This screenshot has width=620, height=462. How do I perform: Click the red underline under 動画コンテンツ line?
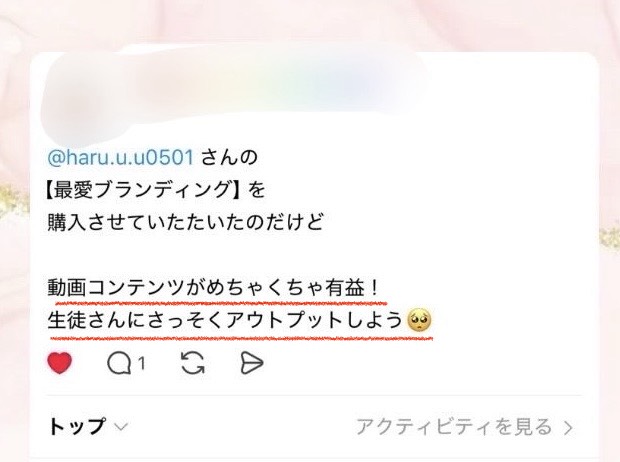(x=221, y=303)
